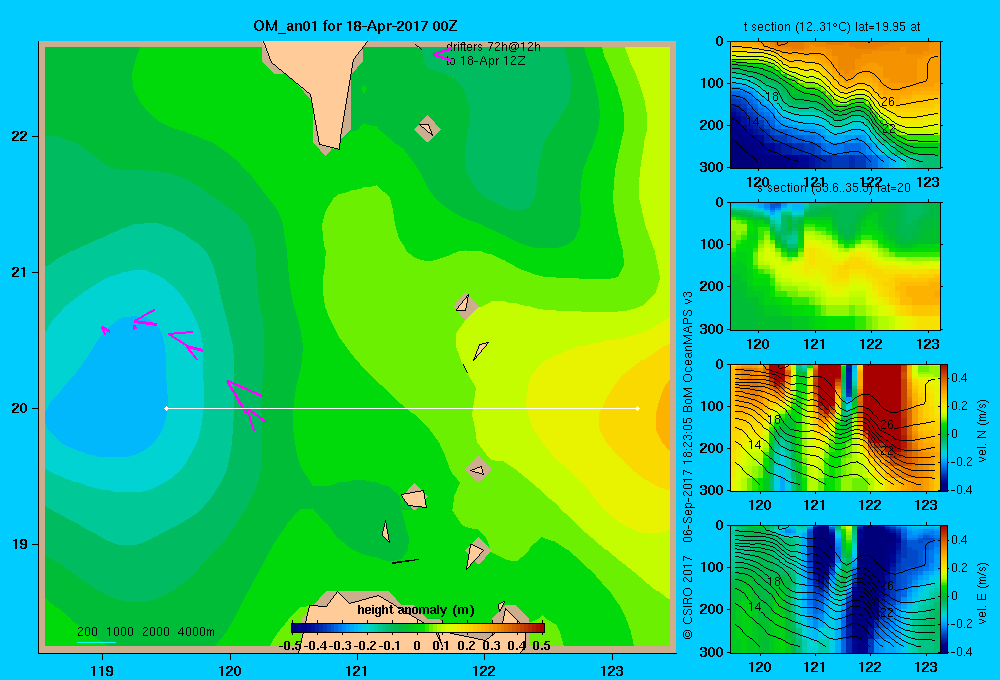Click the main map latitude tick label 21
The width and height of the screenshot is (1000, 680).
[20, 272]
